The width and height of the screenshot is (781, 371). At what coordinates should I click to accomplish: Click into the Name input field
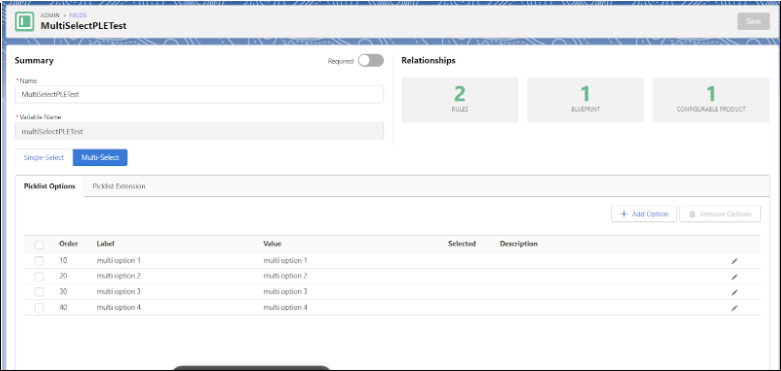click(x=199, y=94)
